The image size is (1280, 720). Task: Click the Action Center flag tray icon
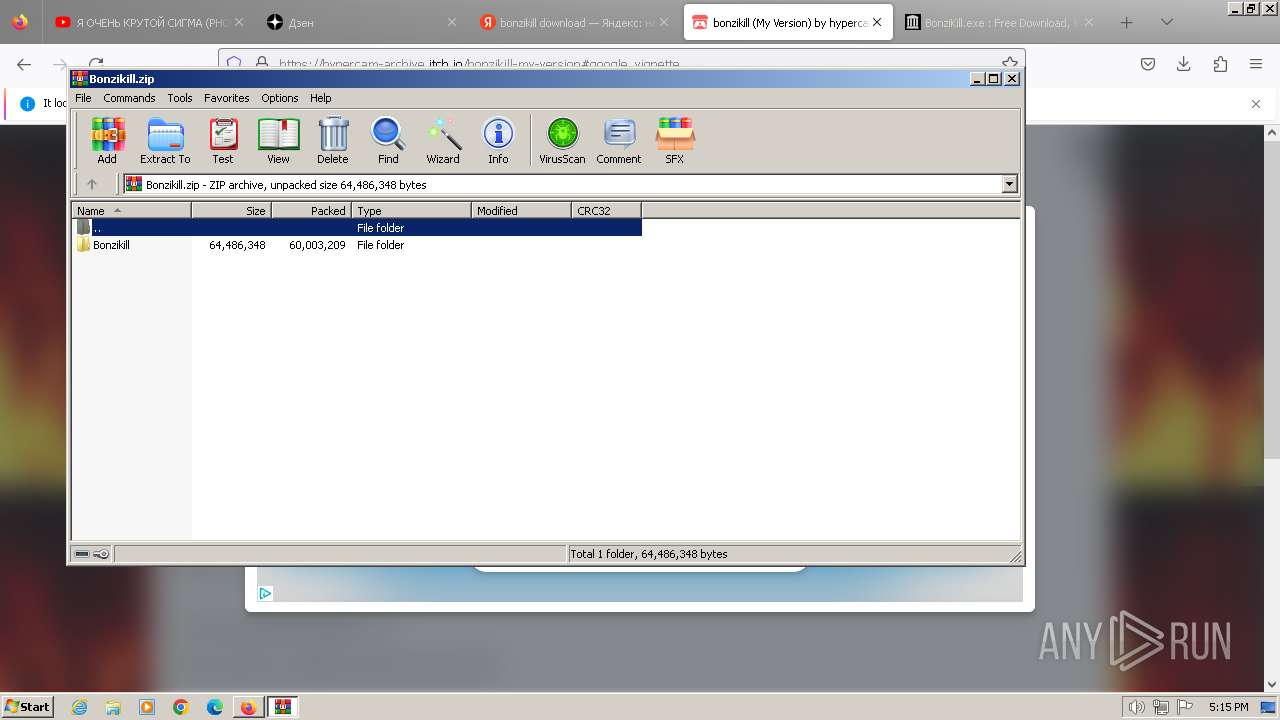1183,707
